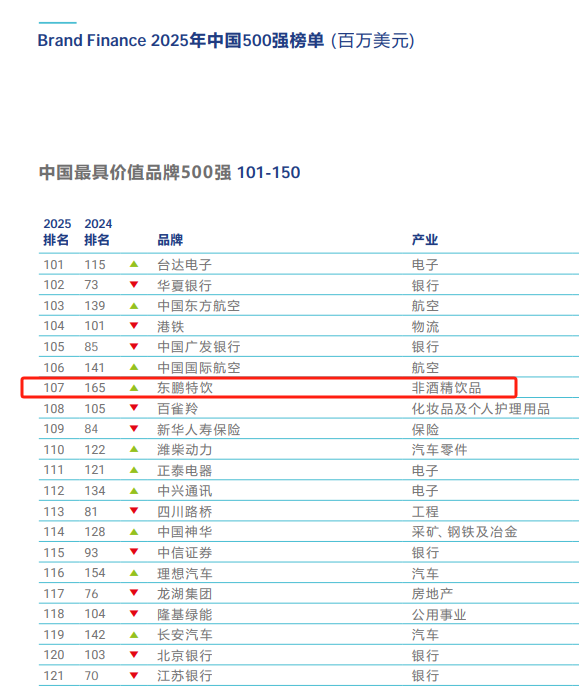Select the brand name 理想汽车
Viewport: 579px width, 689px height.
[x=185, y=573]
